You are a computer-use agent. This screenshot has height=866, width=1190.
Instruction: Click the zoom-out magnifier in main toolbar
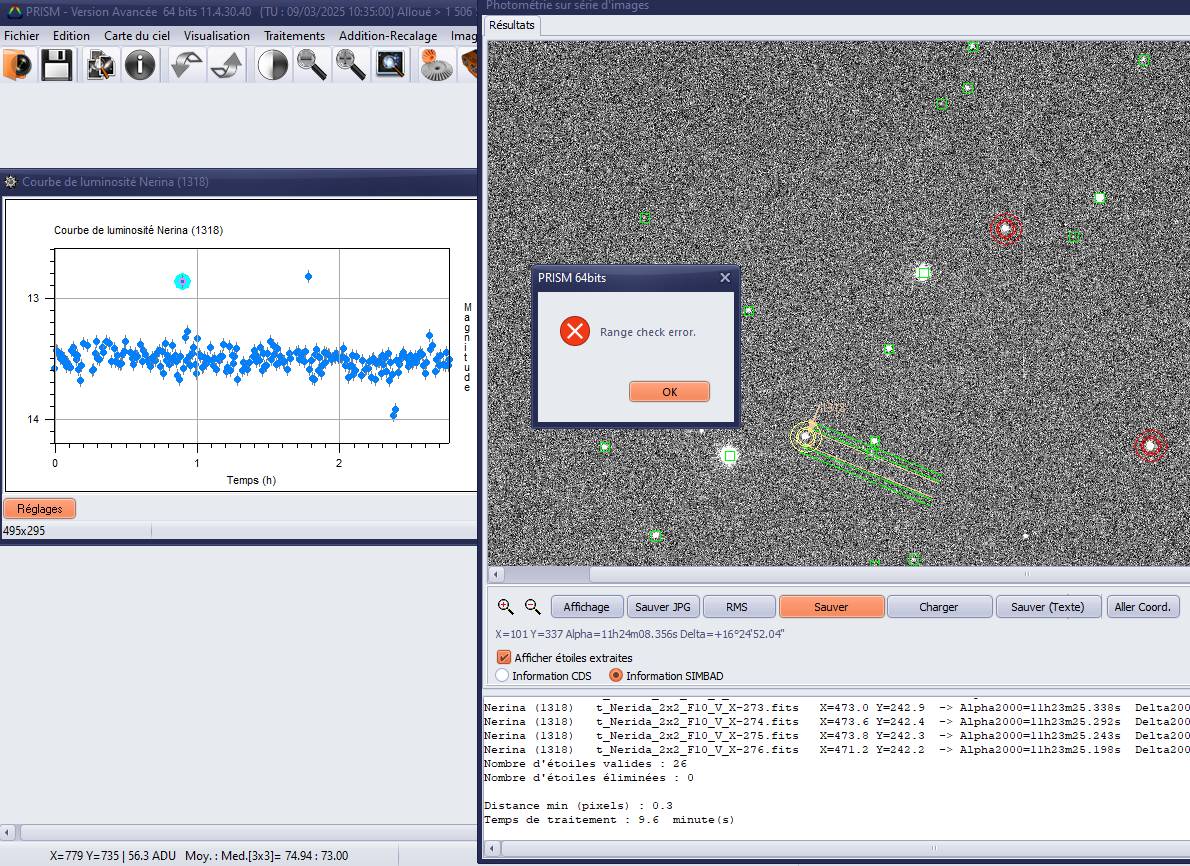pos(312,66)
